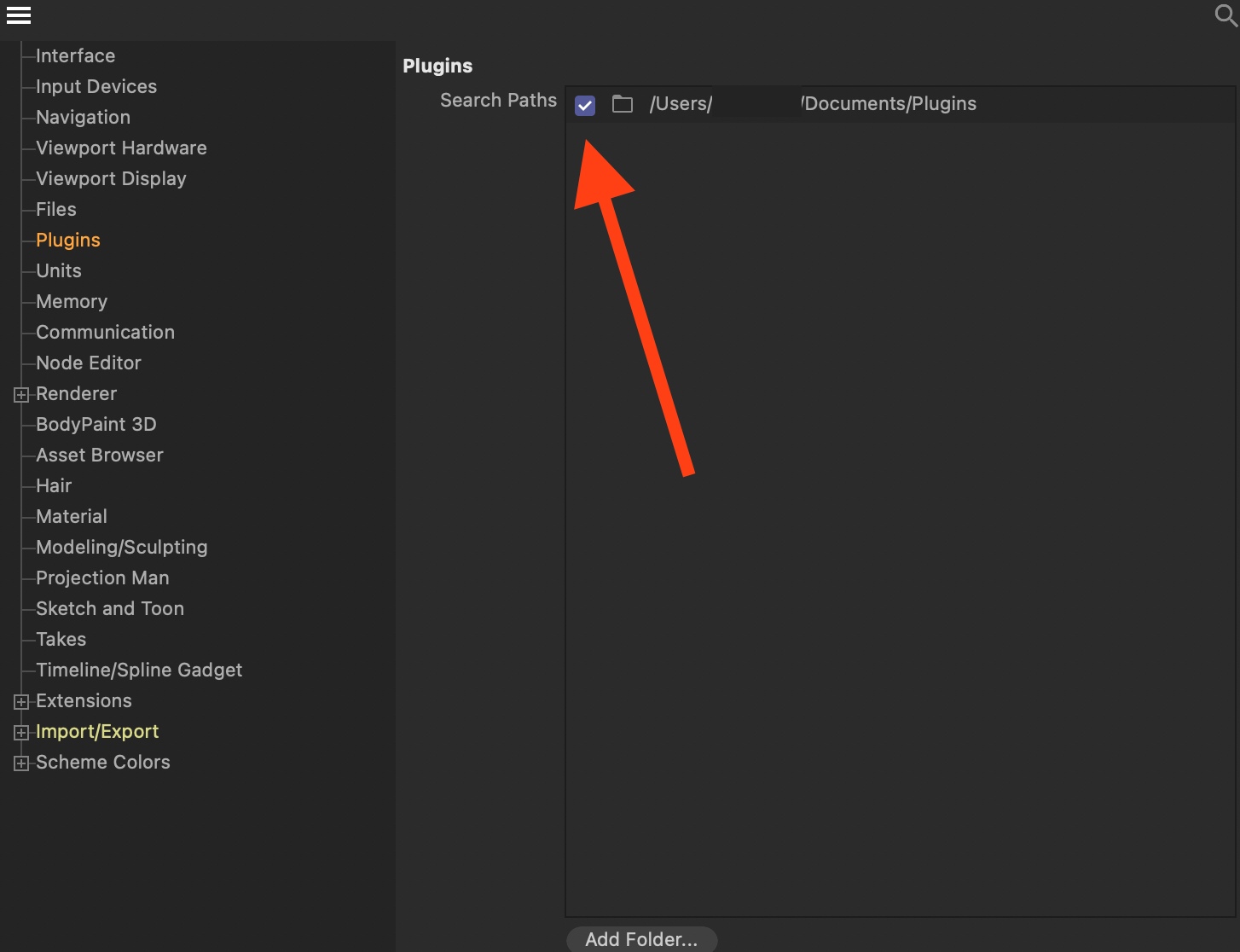Select the Files preferences category
Image resolution: width=1240 pixels, height=952 pixels.
(55, 209)
